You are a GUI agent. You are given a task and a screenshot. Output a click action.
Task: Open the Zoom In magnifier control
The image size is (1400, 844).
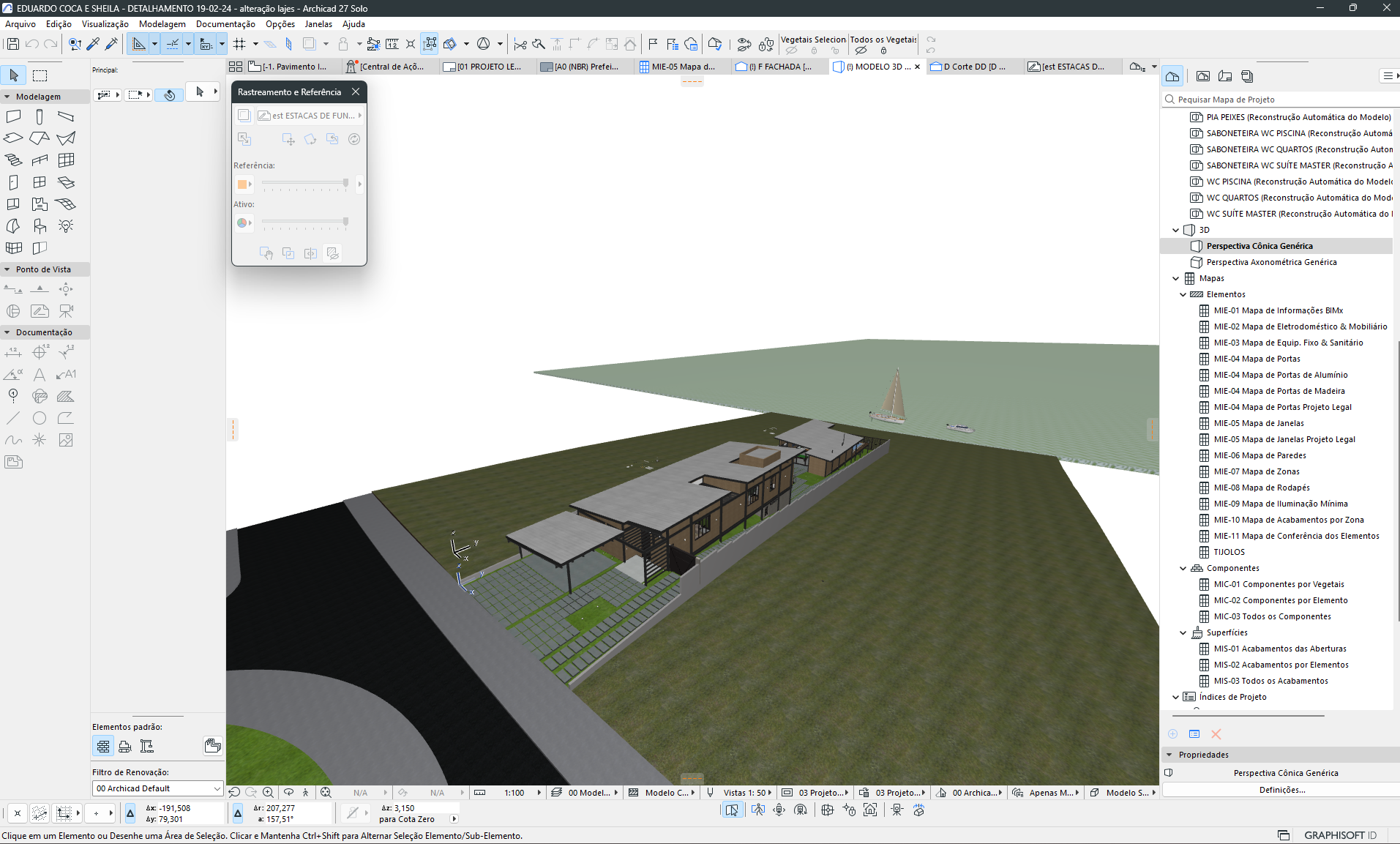click(269, 793)
